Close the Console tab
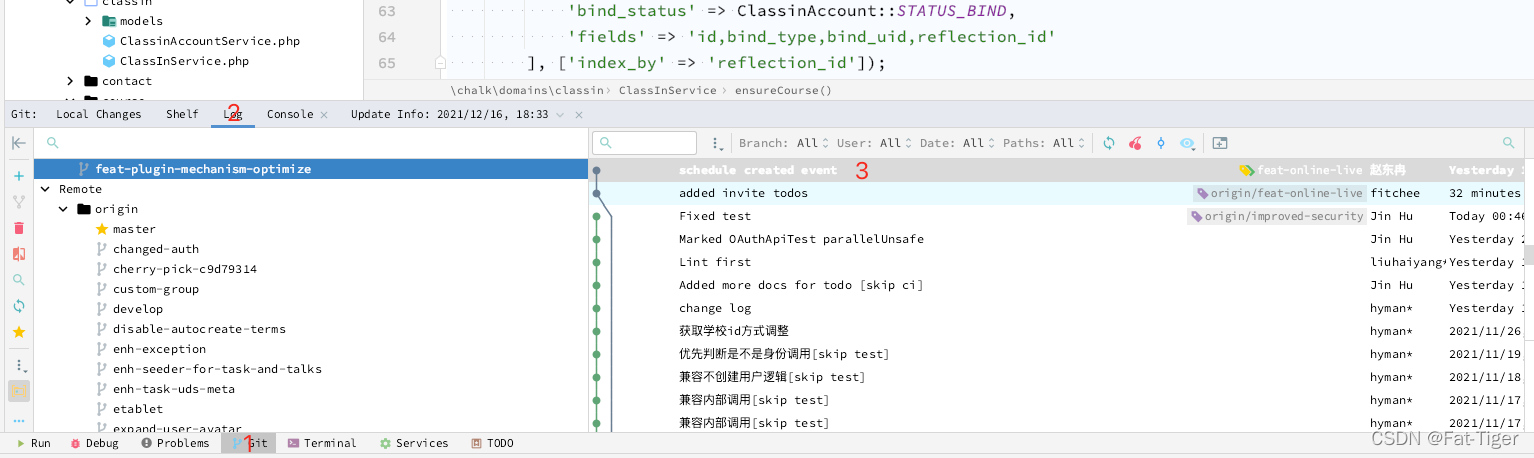This screenshot has height=458, width=1534. pyautogui.click(x=324, y=115)
